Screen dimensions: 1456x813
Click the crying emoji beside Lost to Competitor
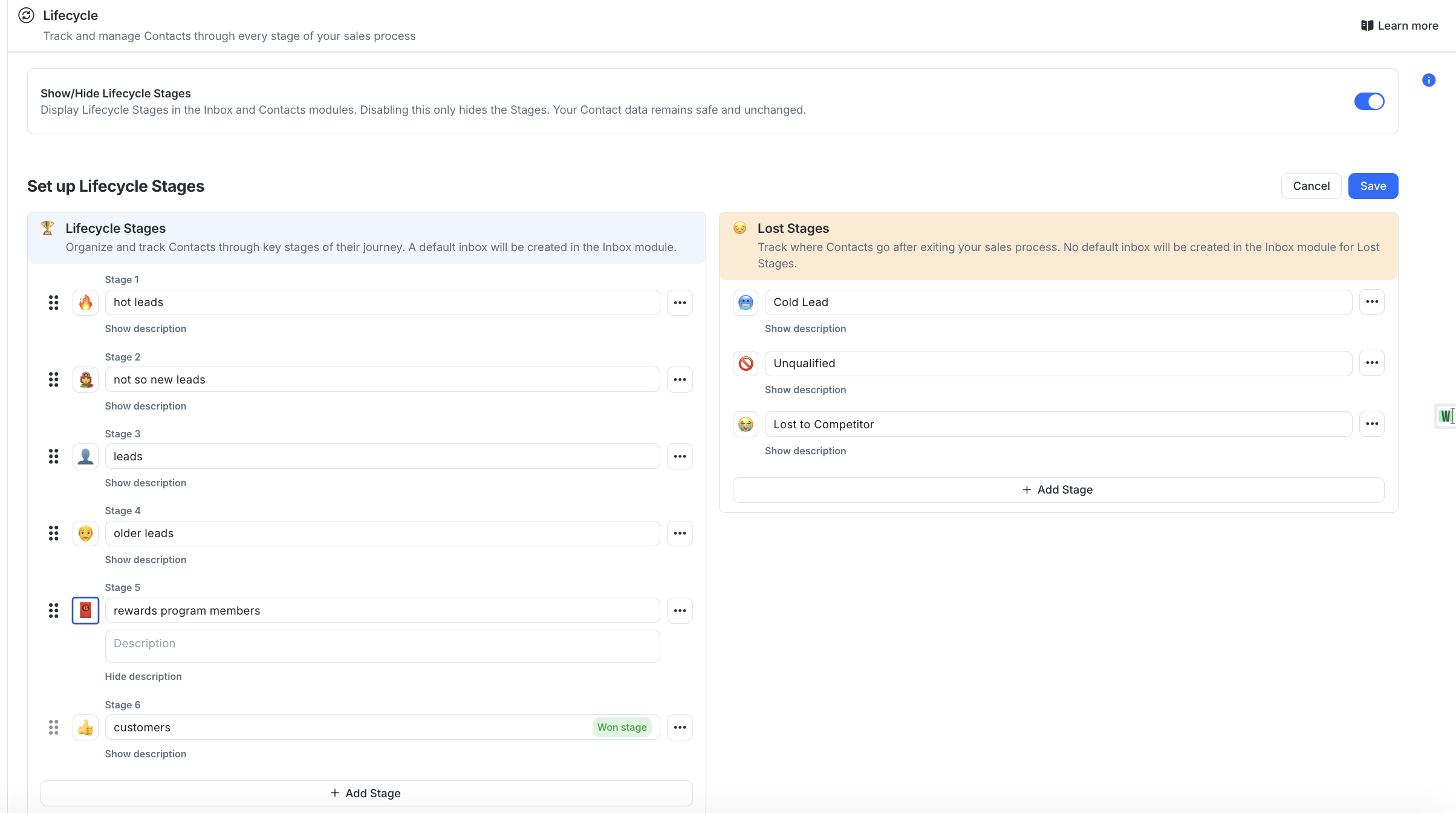(745, 424)
